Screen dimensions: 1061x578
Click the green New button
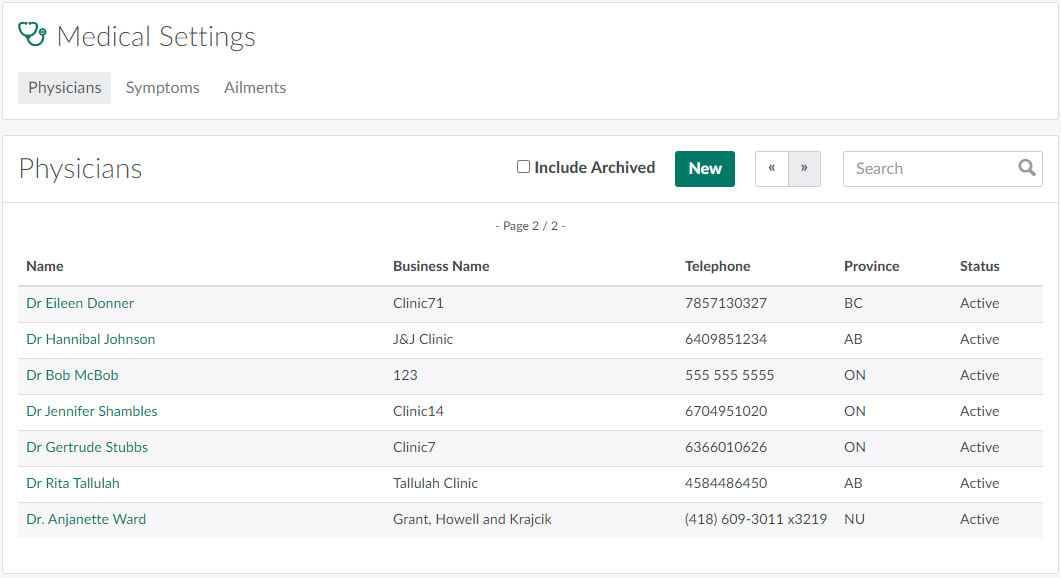[704, 169]
